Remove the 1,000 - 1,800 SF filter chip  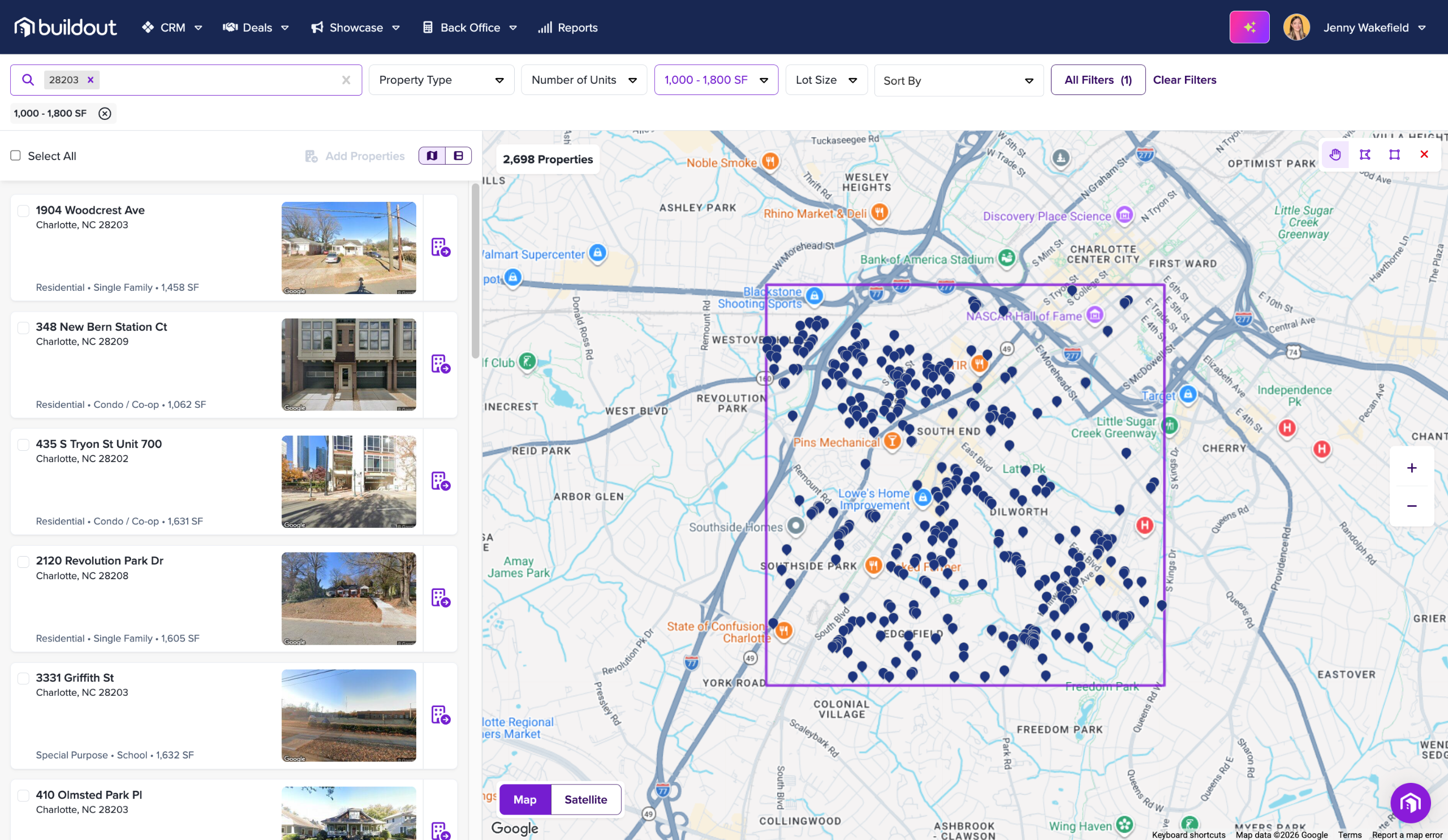[x=105, y=113]
